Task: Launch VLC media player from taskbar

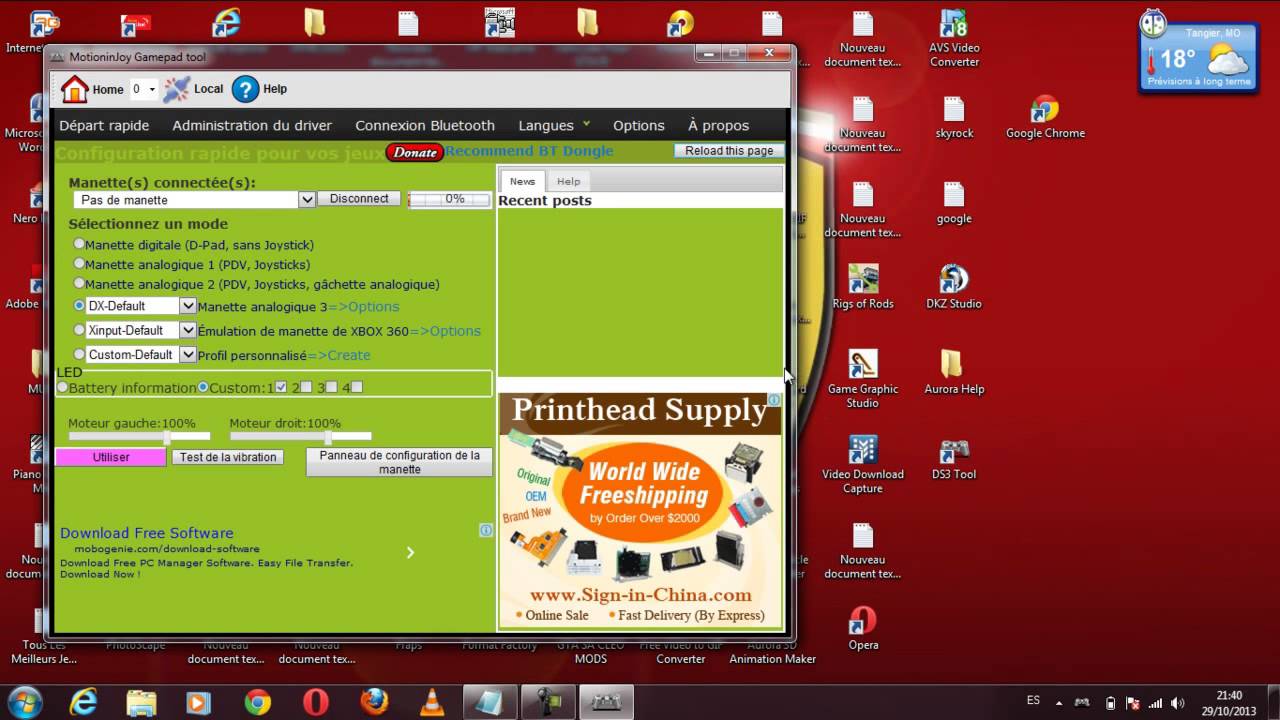Action: point(432,702)
